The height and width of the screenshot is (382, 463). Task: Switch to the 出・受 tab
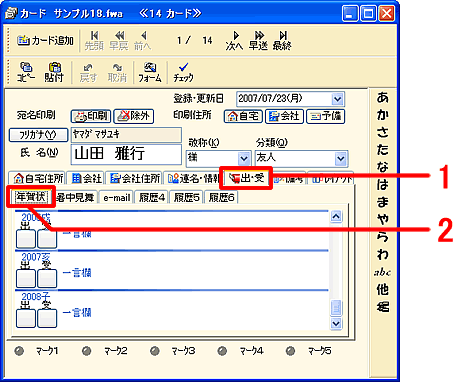pyautogui.click(x=246, y=178)
